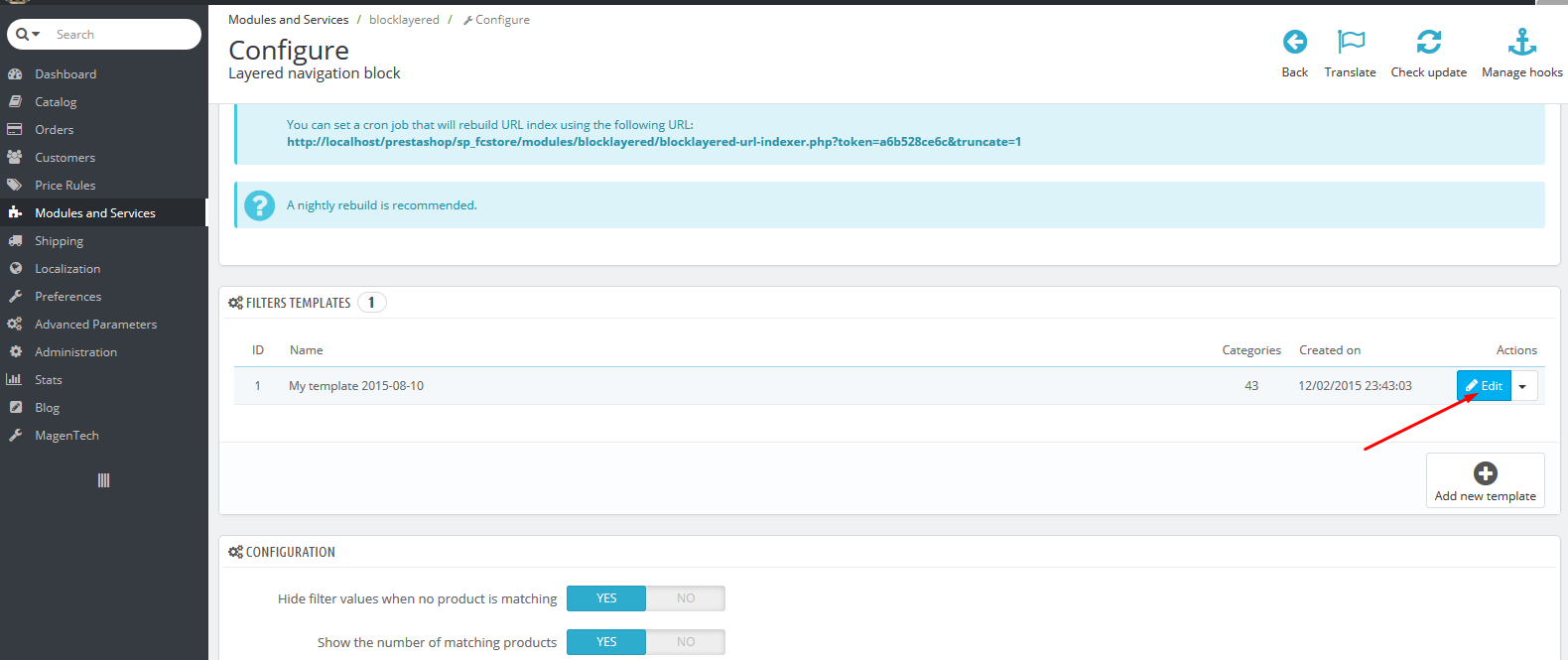Set Hide filter values option to YES
Image resolution: width=1568 pixels, height=660 pixels.
tap(606, 598)
